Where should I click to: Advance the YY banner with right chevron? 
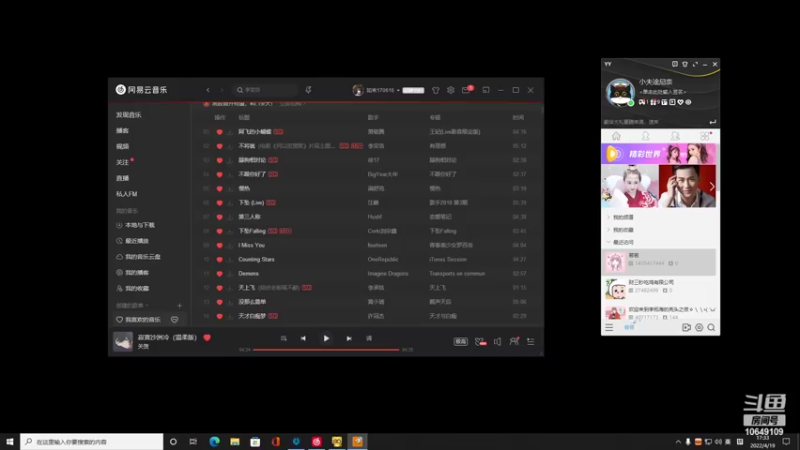click(712, 187)
